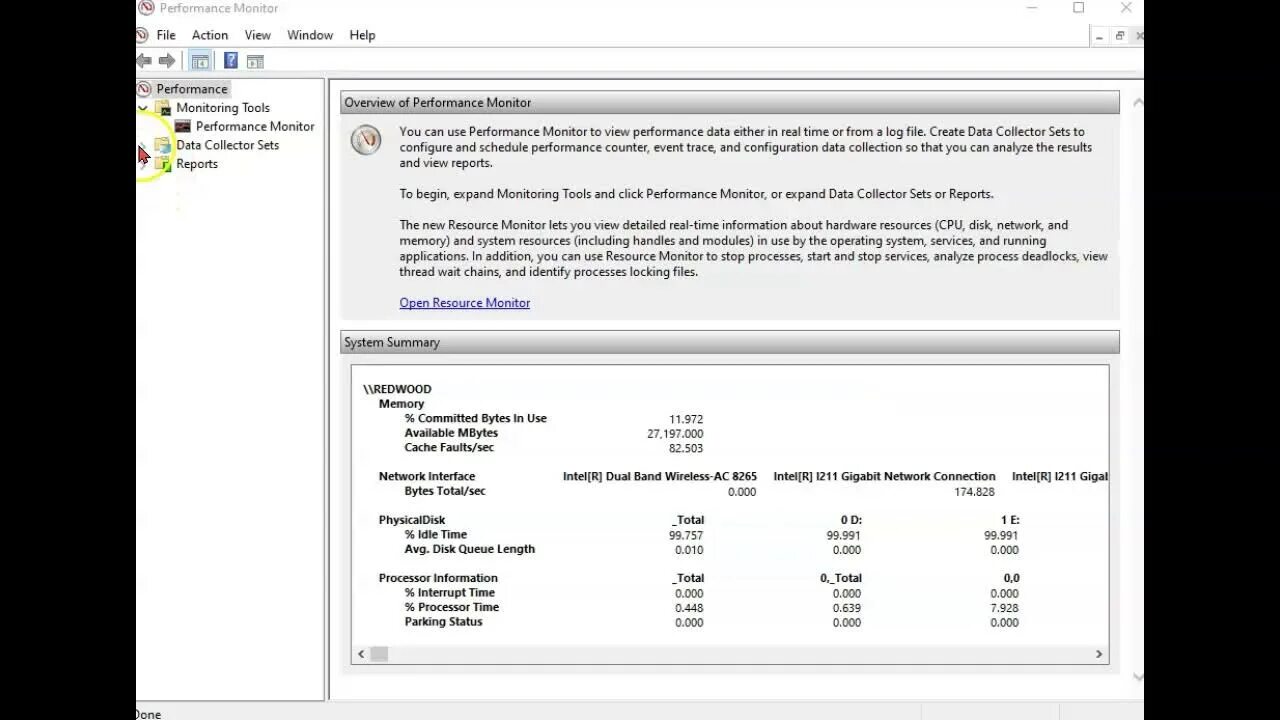This screenshot has height=720, width=1280.
Task: Click the value 0.448
Action: (689, 608)
